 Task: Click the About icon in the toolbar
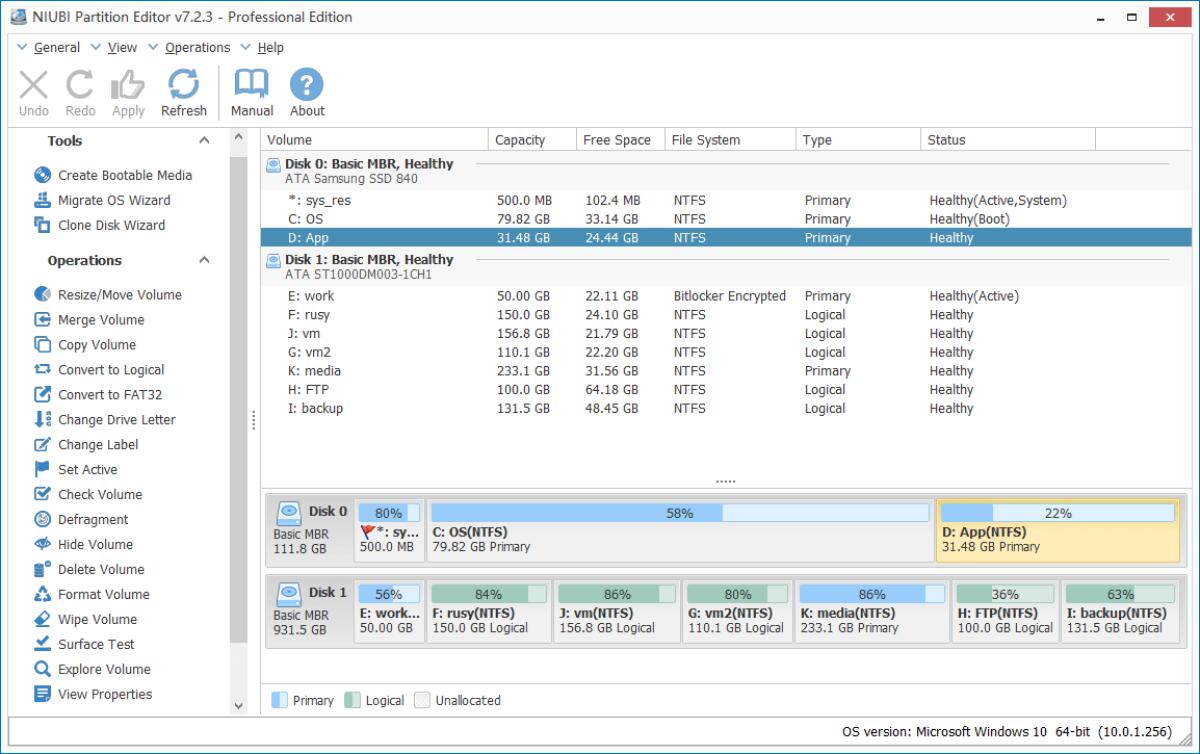[306, 91]
